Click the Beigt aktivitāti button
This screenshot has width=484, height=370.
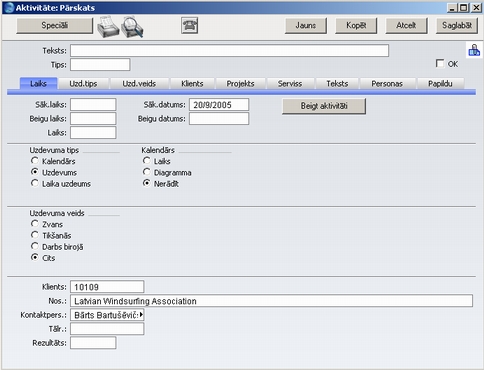tap(324, 106)
